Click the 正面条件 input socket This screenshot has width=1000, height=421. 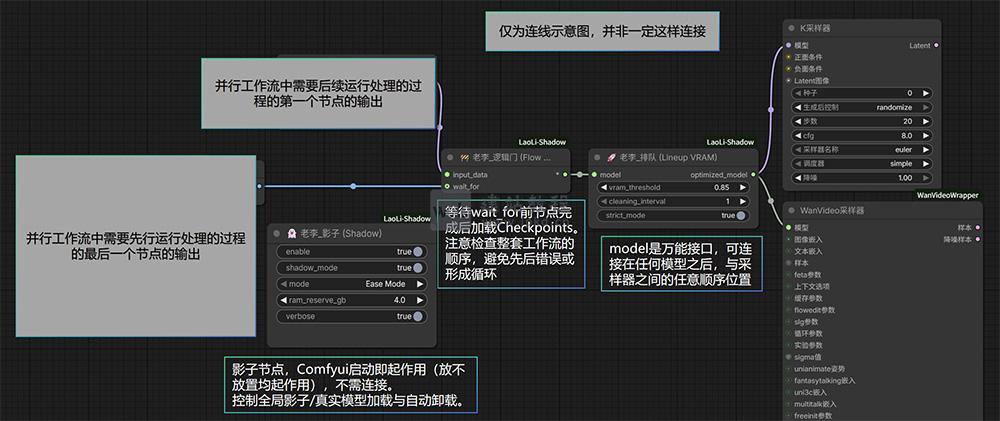click(788, 57)
